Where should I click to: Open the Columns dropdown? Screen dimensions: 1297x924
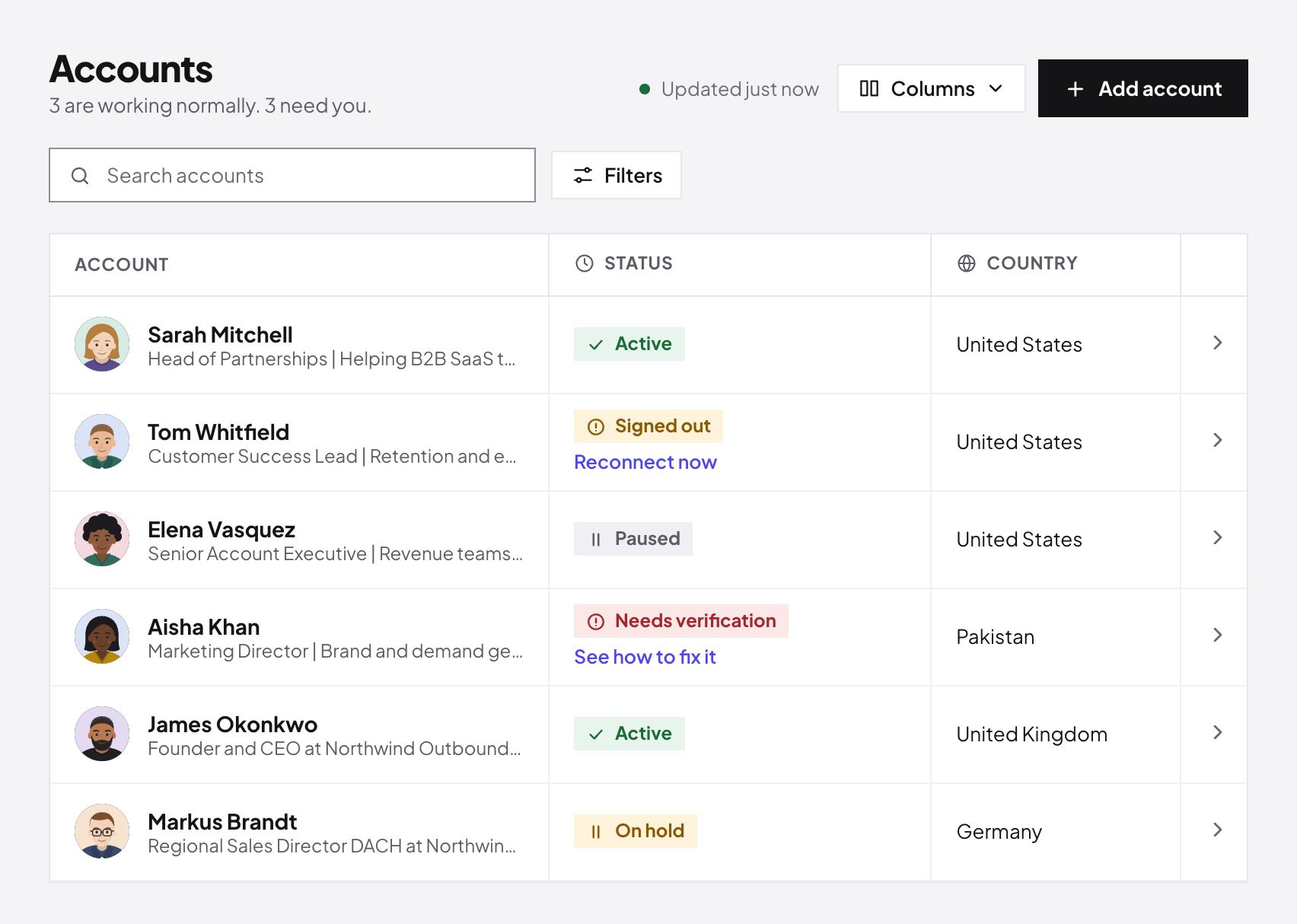pos(931,88)
